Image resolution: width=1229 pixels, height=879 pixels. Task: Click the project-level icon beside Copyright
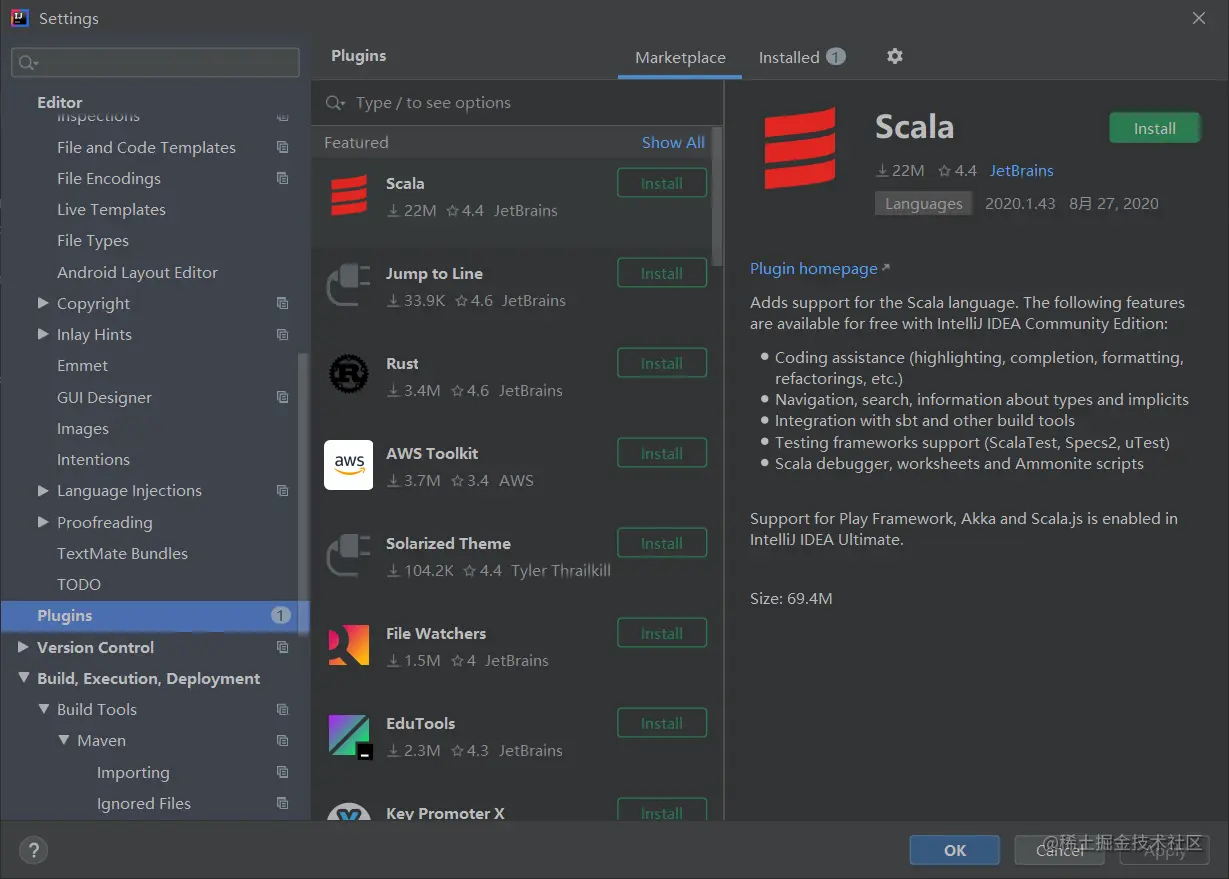coord(283,303)
